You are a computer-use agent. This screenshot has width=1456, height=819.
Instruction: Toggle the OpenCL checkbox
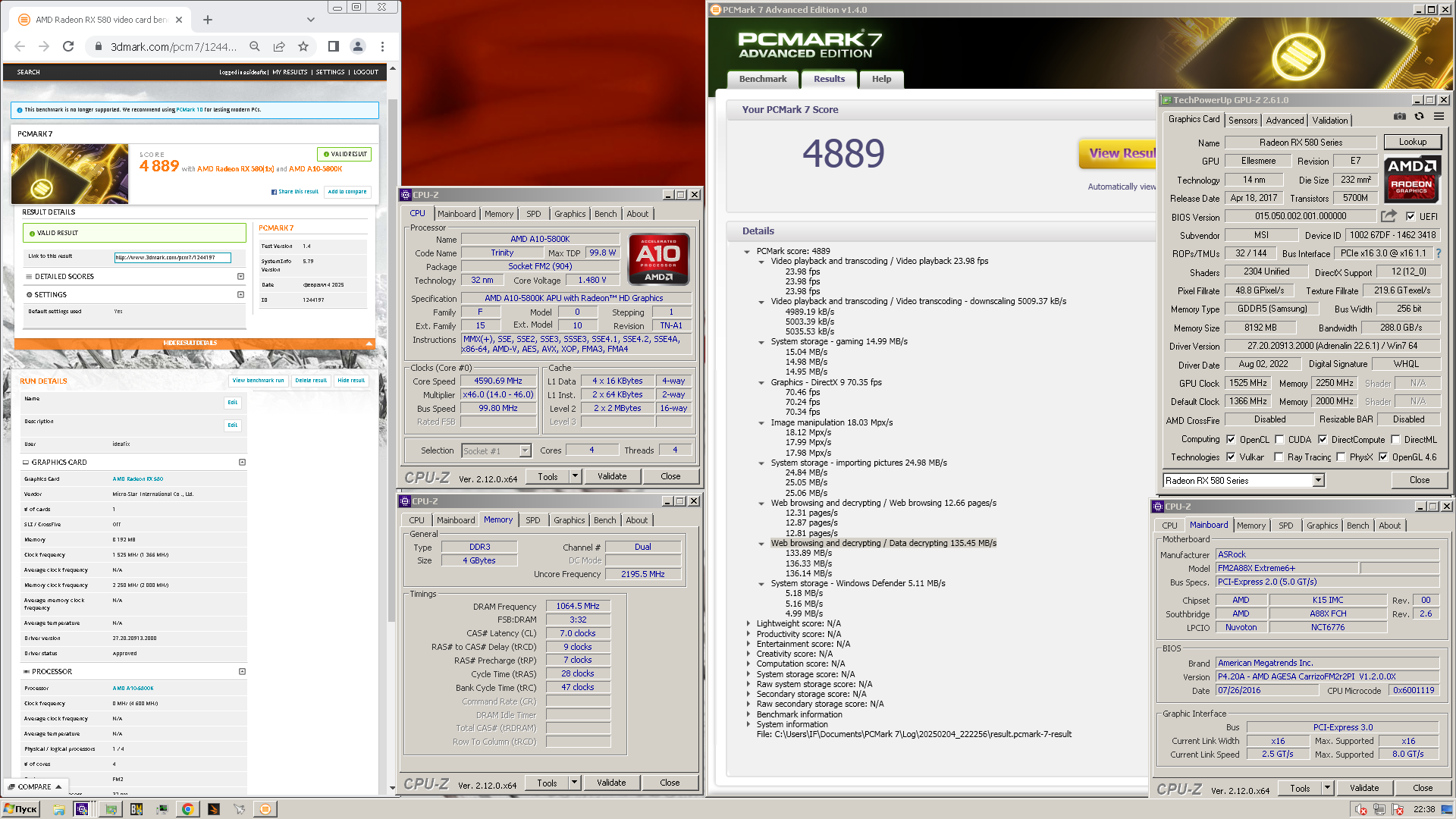coord(1231,440)
